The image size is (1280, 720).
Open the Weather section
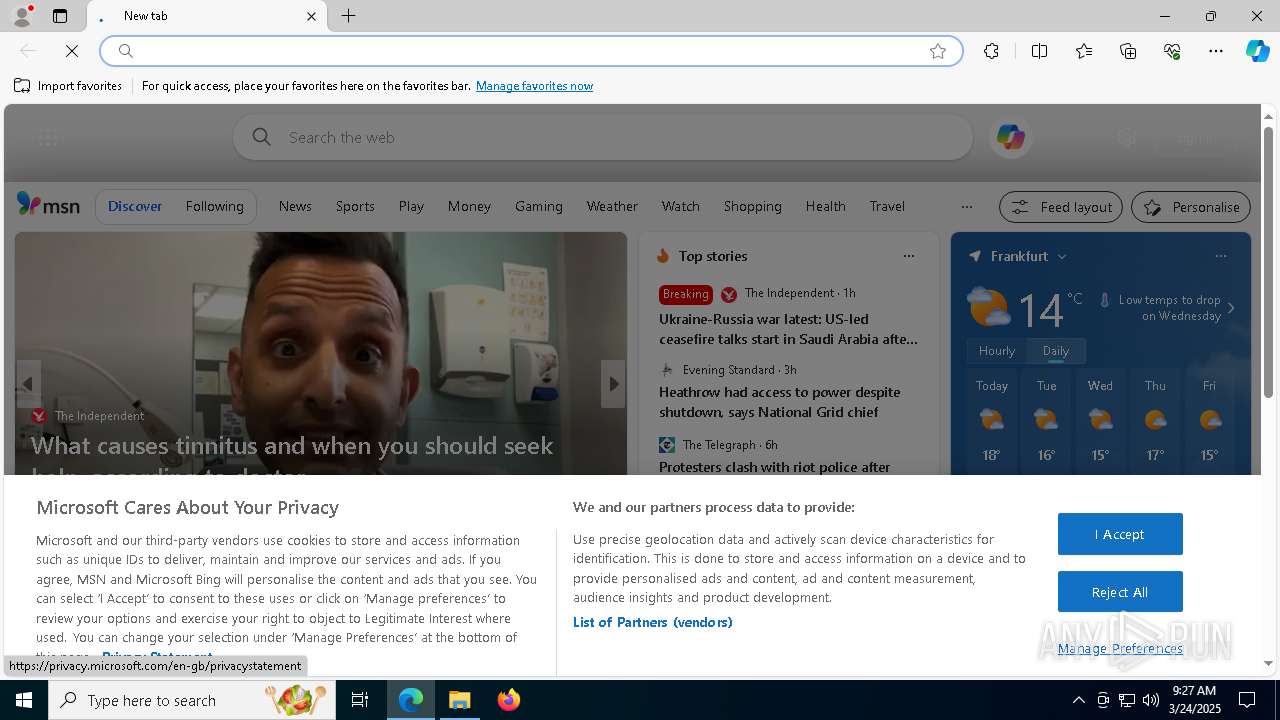[612, 206]
